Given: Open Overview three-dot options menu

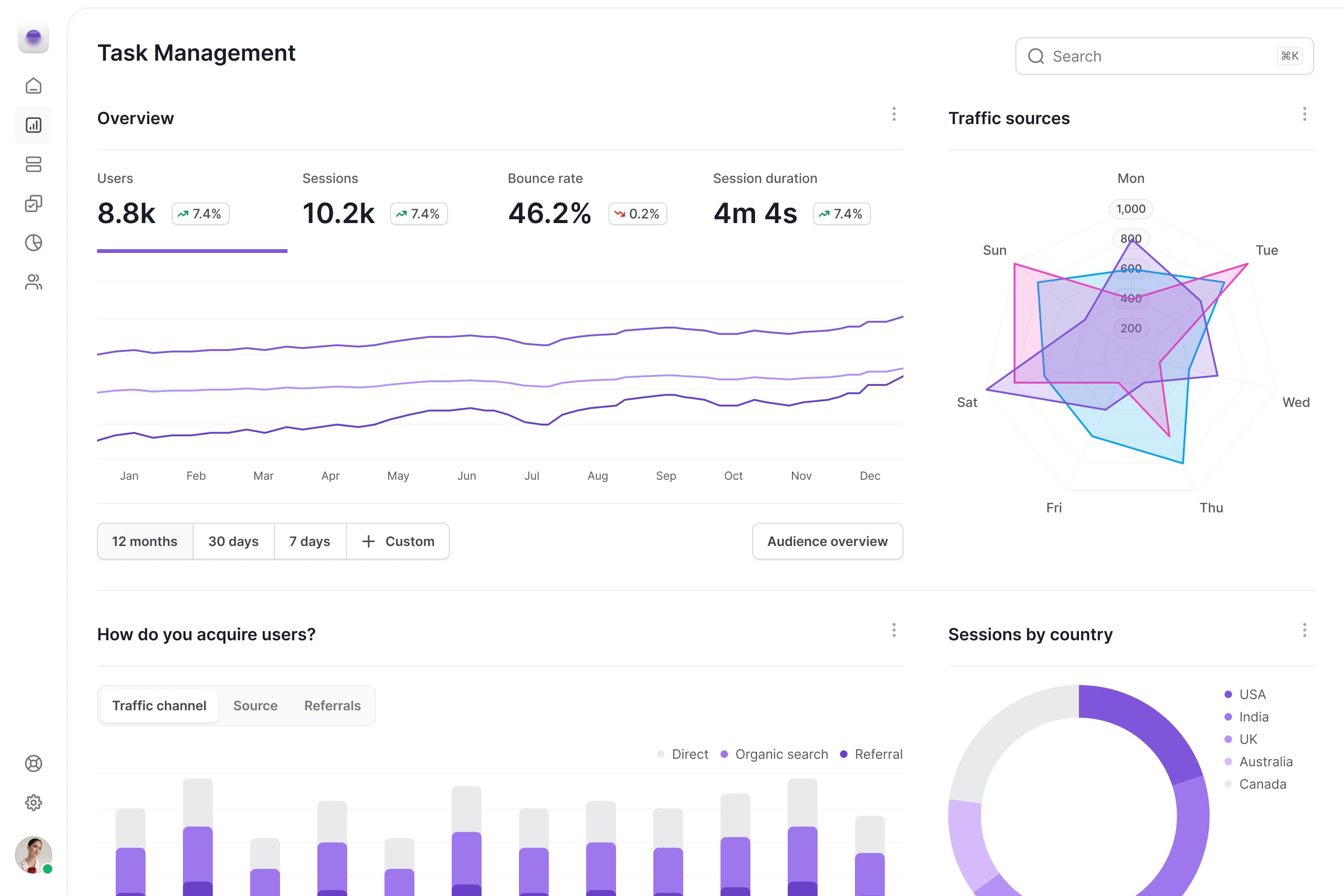Looking at the screenshot, I should click(894, 114).
